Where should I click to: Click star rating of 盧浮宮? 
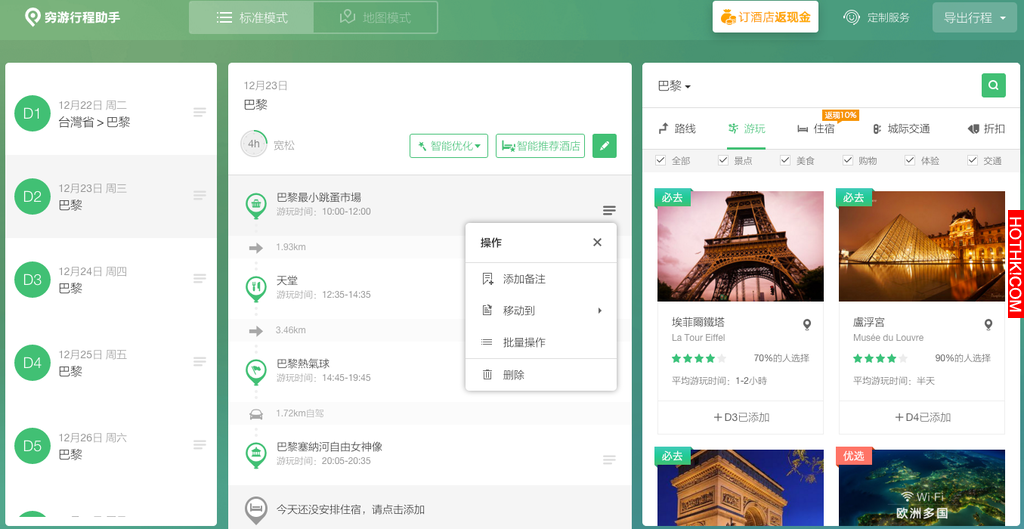[x=880, y=359]
